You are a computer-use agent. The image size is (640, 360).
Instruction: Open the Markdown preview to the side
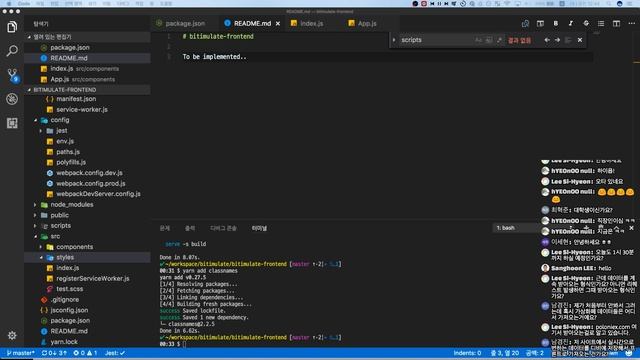click(540, 24)
